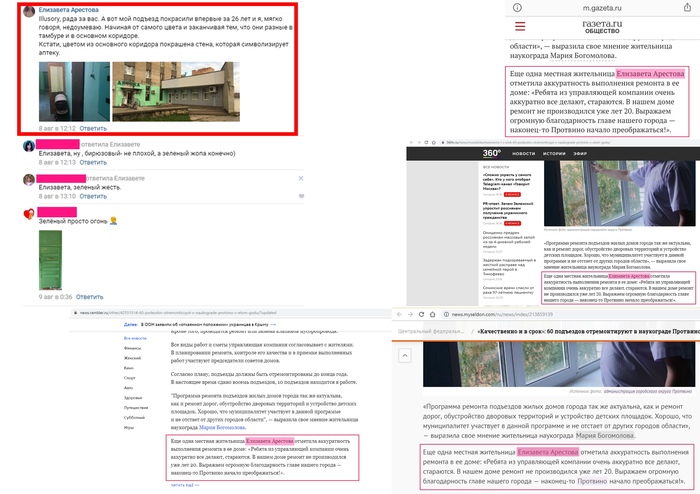Open the gazeta.ru hamburger menu
The image size is (700, 494).
coord(518,29)
